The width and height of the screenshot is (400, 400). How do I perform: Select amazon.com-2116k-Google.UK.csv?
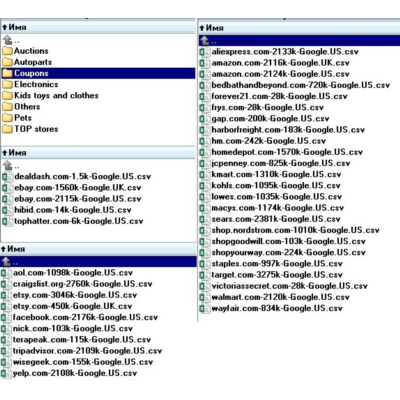click(280, 63)
